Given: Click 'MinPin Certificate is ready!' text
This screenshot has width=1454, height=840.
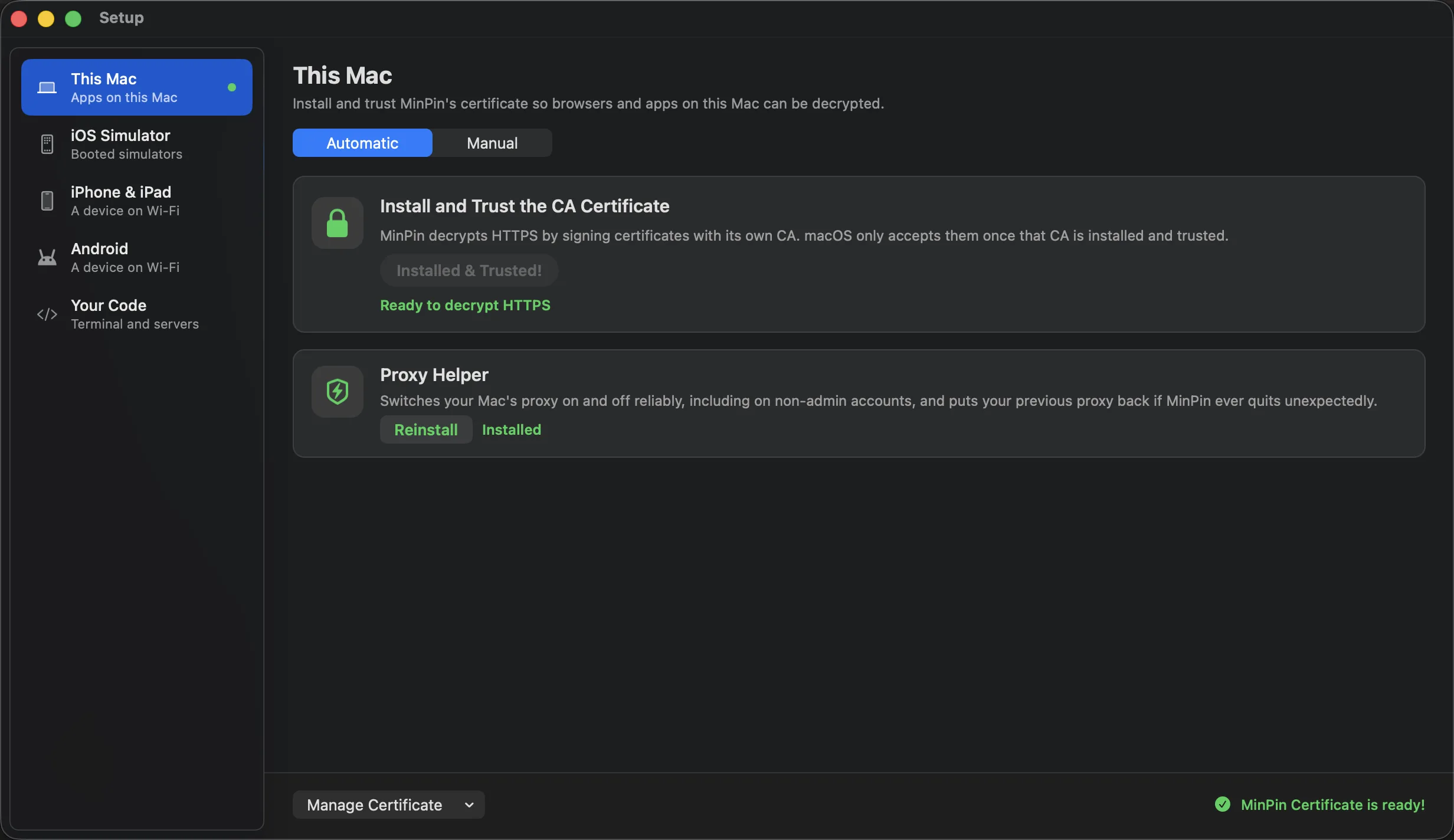Looking at the screenshot, I should [1333, 805].
